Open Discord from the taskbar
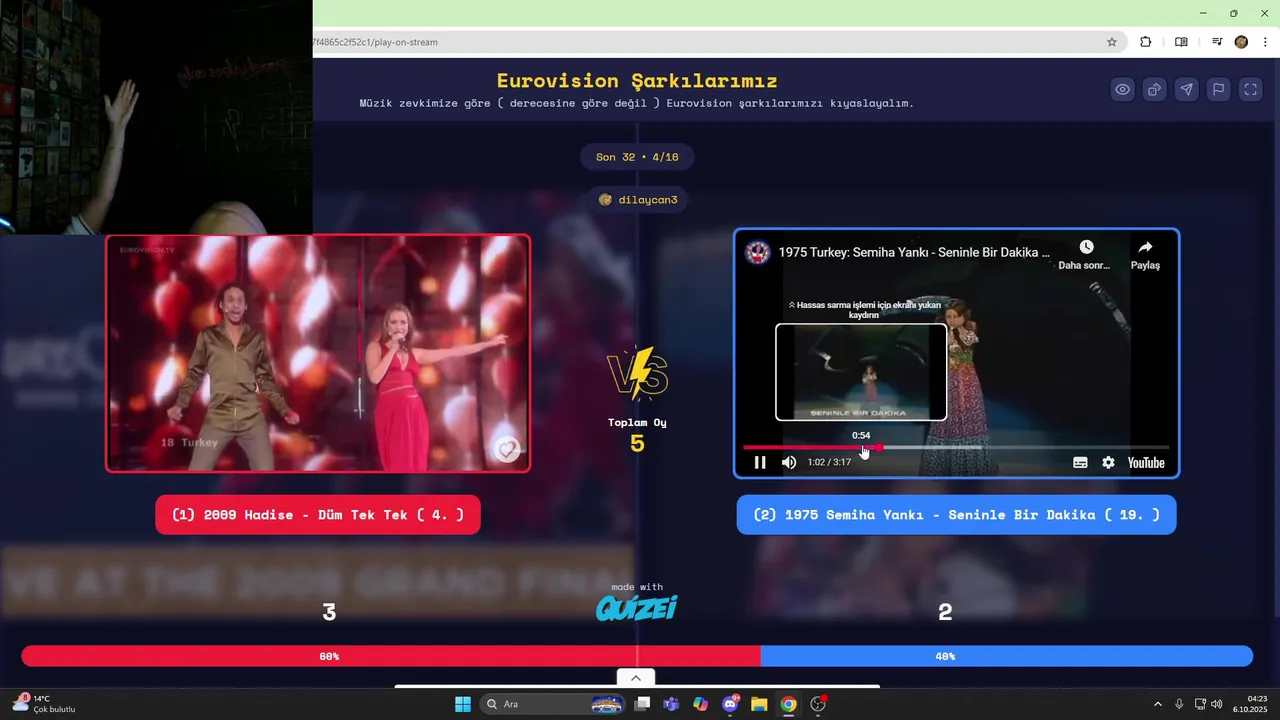Screen dimensions: 1280x720 [730, 704]
